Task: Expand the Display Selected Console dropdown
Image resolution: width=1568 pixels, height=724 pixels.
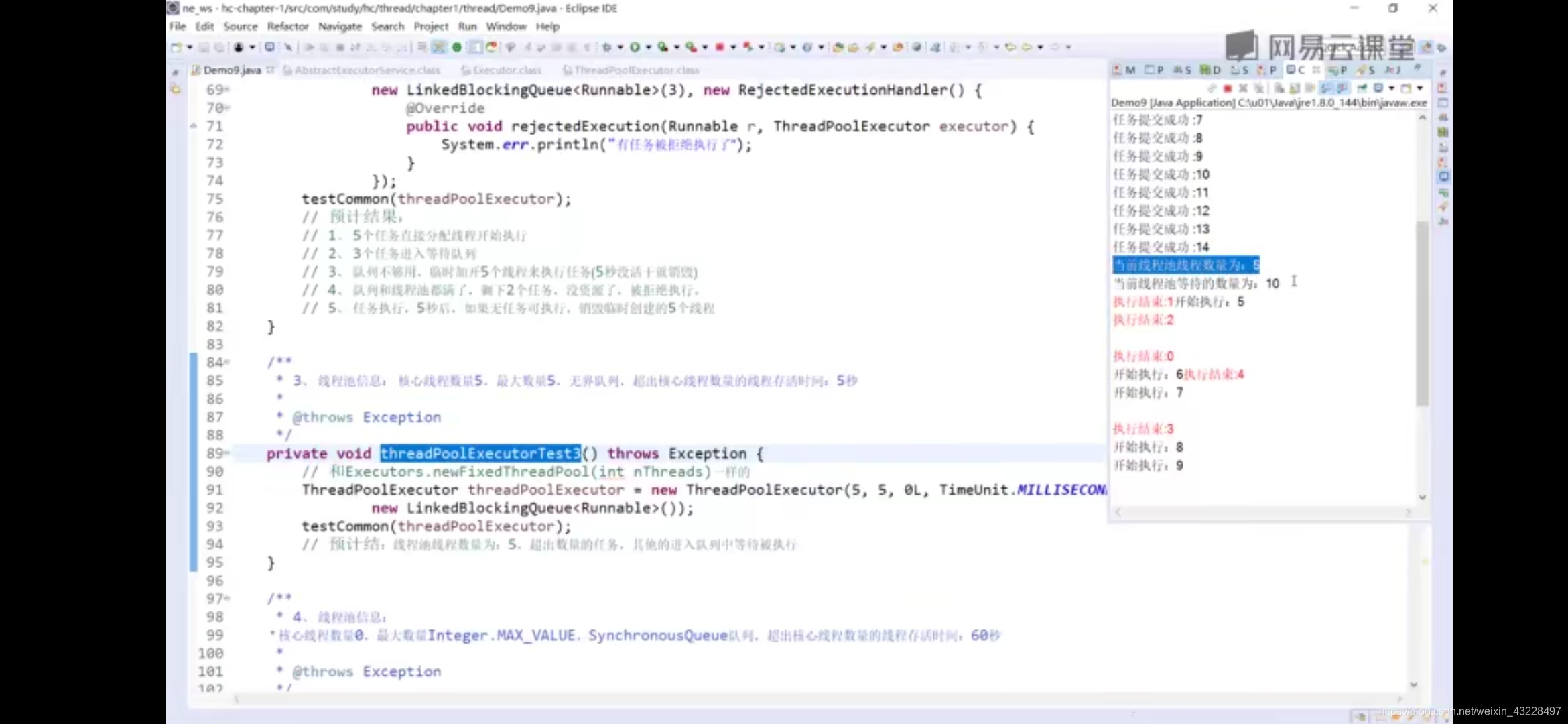Action: [1392, 88]
